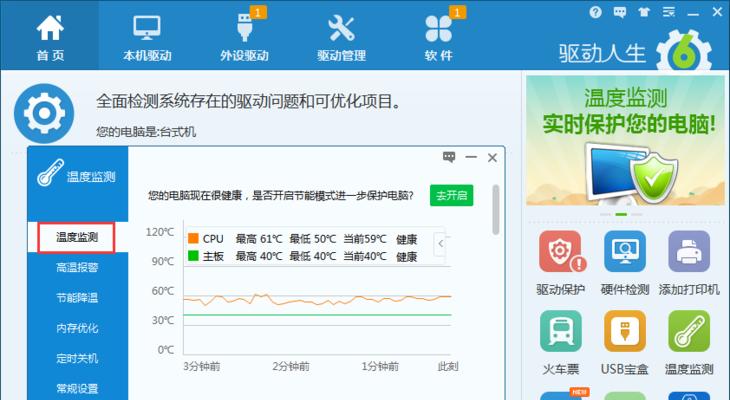Click the CPU 最高 61℃ value
Image resolution: width=730 pixels, height=400 pixels.
pos(259,239)
